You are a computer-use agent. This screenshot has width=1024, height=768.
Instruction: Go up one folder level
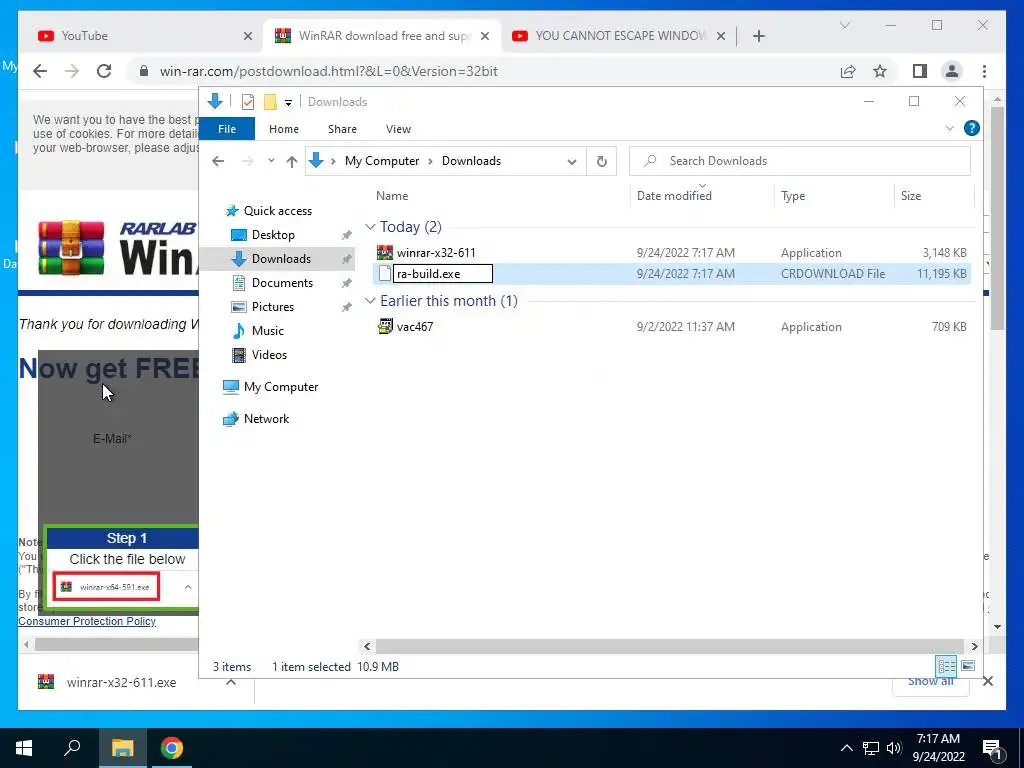292,161
